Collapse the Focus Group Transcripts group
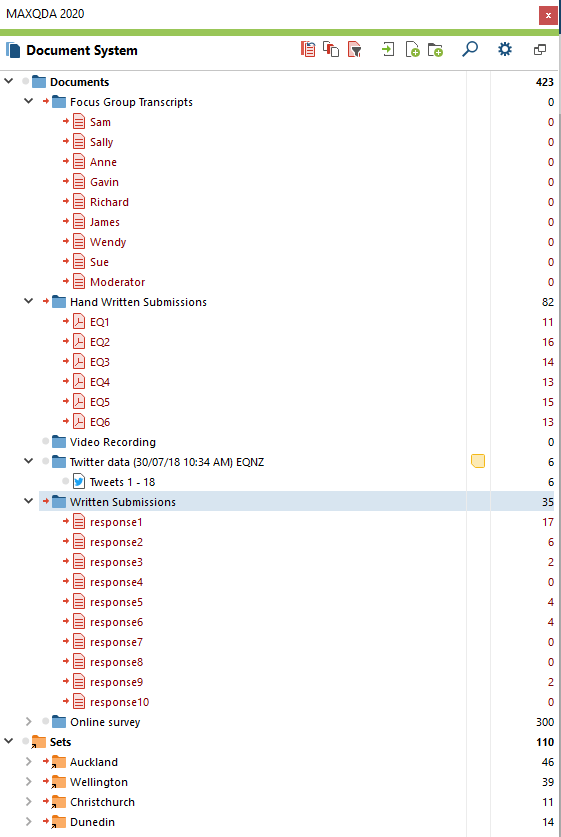 29,101
